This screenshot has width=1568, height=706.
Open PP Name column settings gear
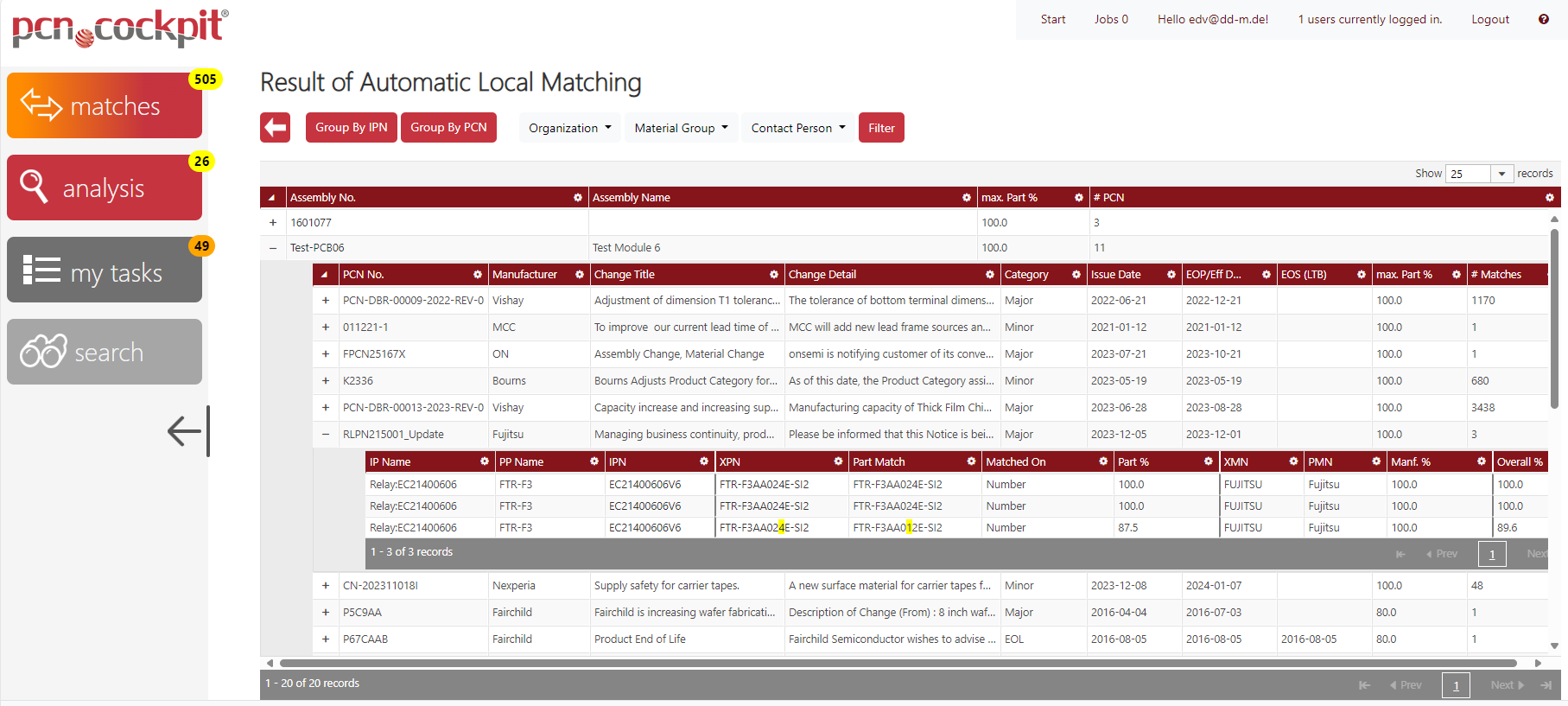594,461
